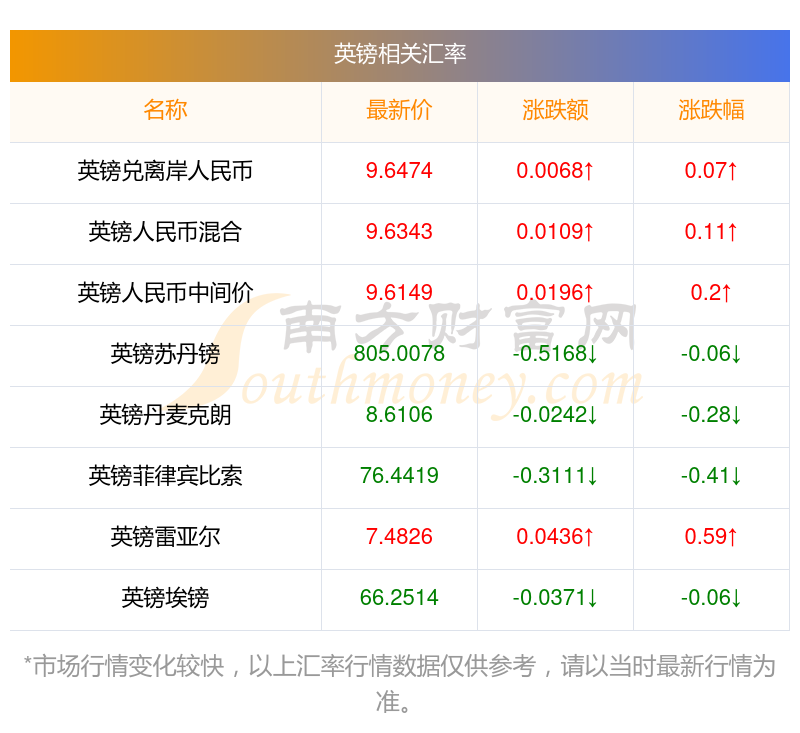This screenshot has width=800, height=733.
Task: Select the 英镑菲律宾比索 row name
Action: point(165,476)
